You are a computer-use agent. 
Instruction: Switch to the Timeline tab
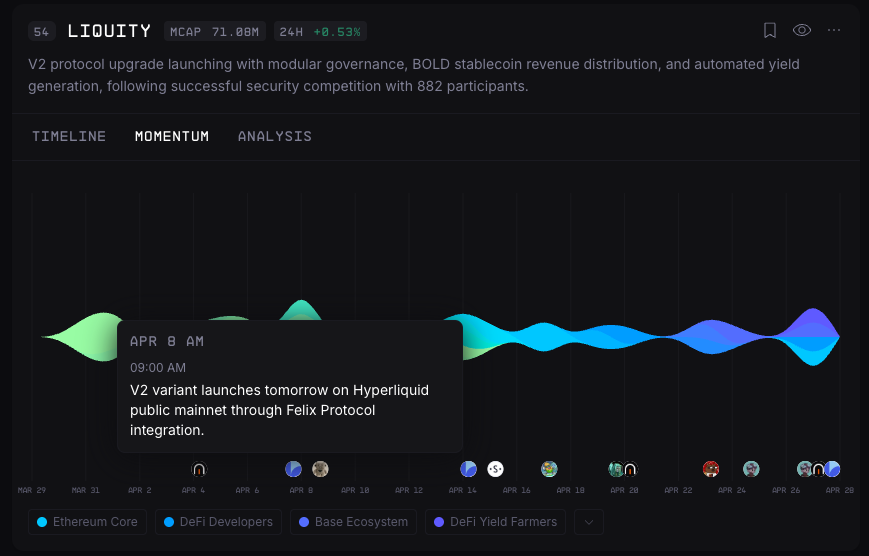[69, 136]
